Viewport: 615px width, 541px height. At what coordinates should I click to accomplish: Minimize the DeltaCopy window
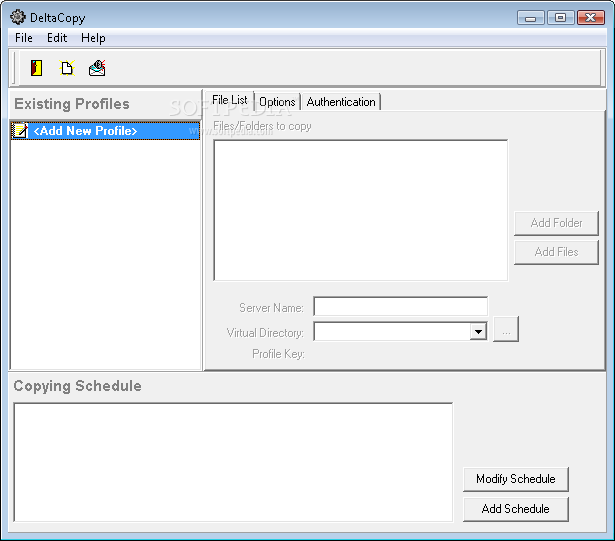click(530, 18)
